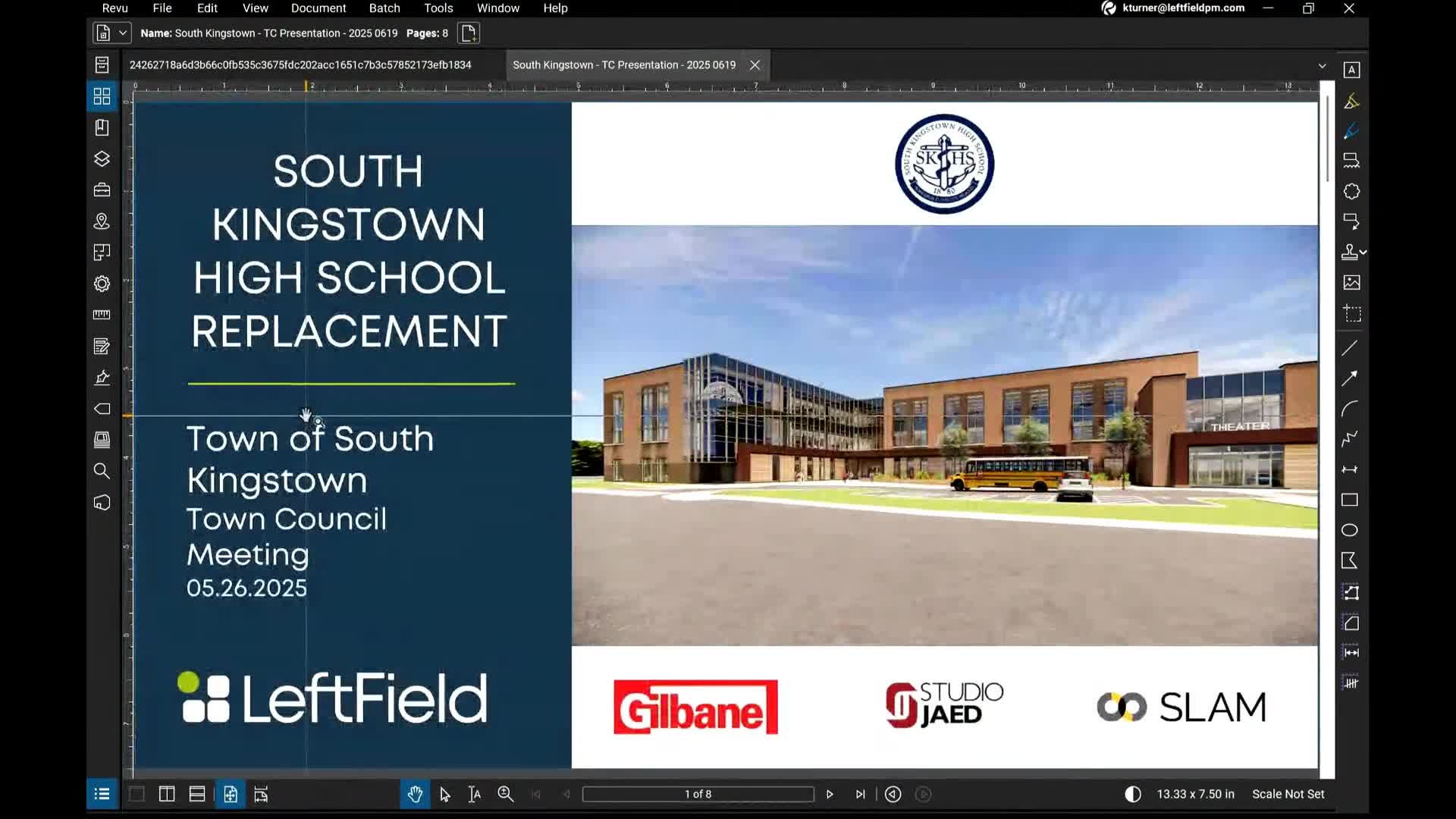Open the Layers panel
This screenshot has height=819, width=1456.
102,158
